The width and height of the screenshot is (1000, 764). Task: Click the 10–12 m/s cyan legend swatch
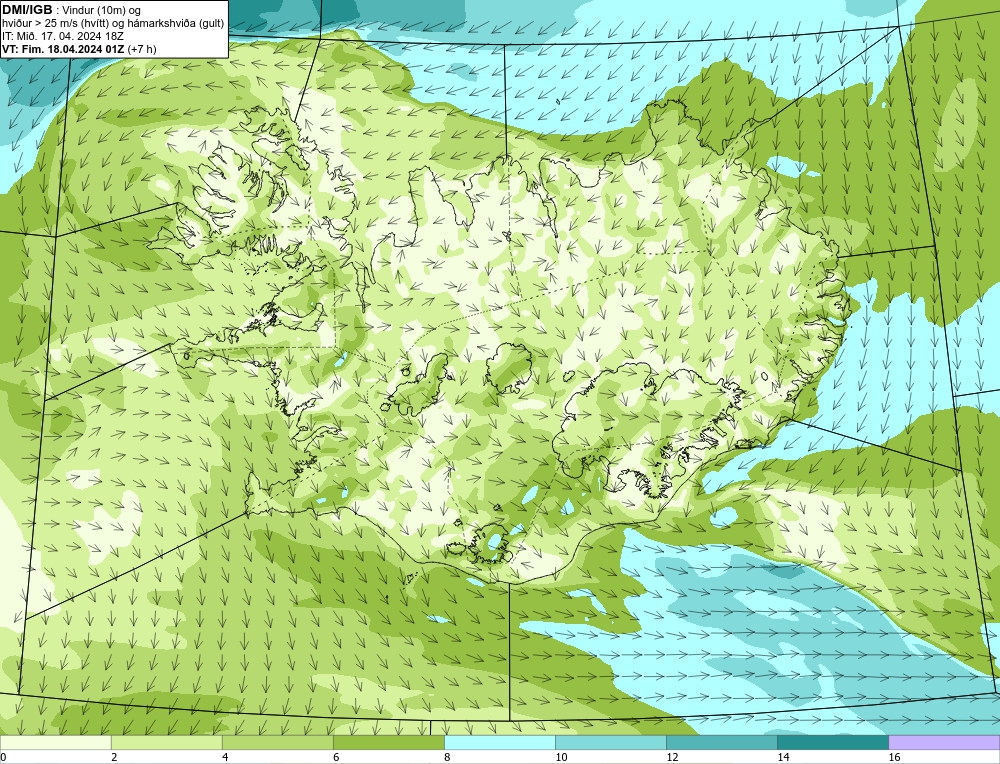(x=610, y=742)
